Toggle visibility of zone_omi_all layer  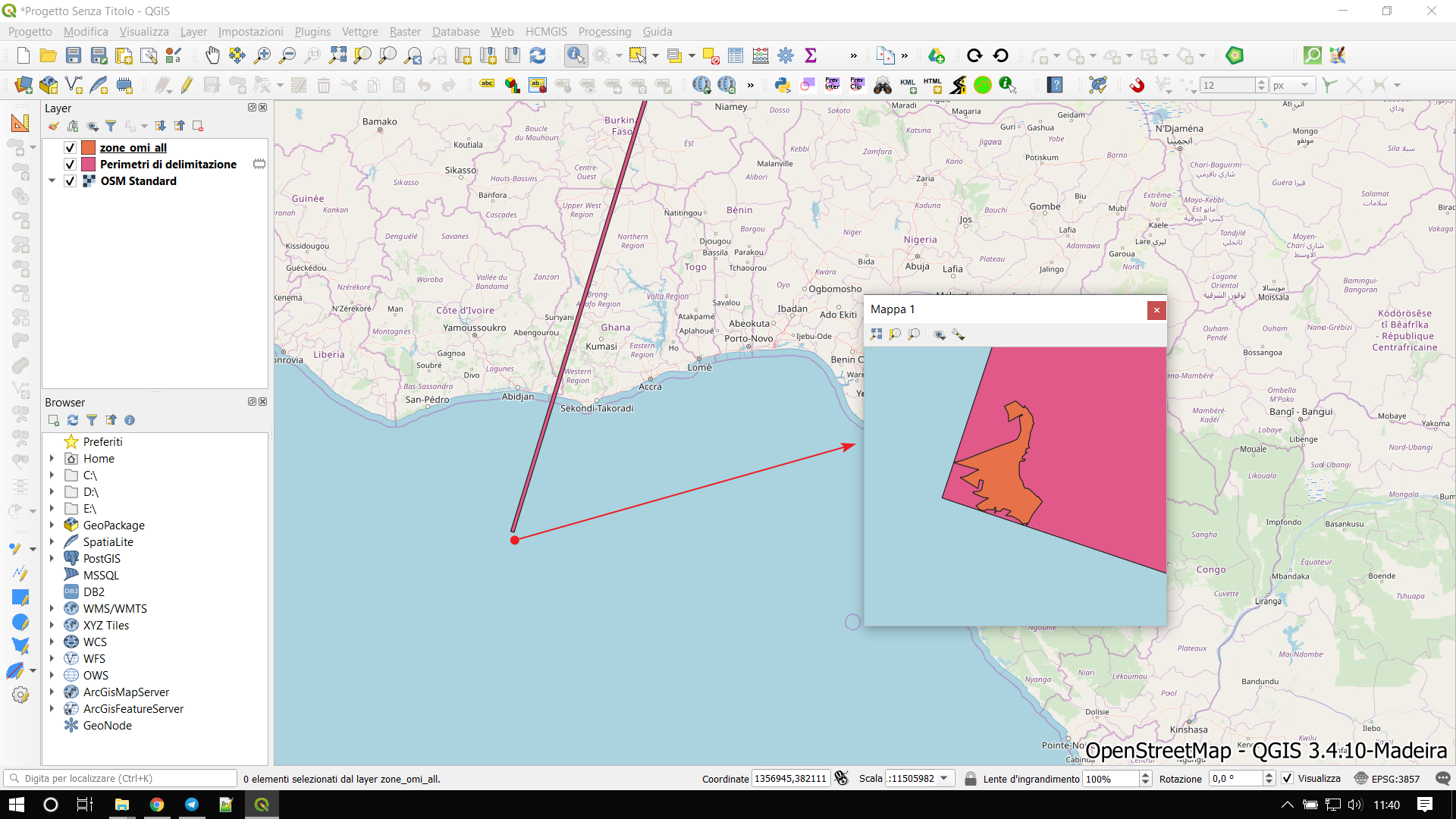tap(70, 148)
